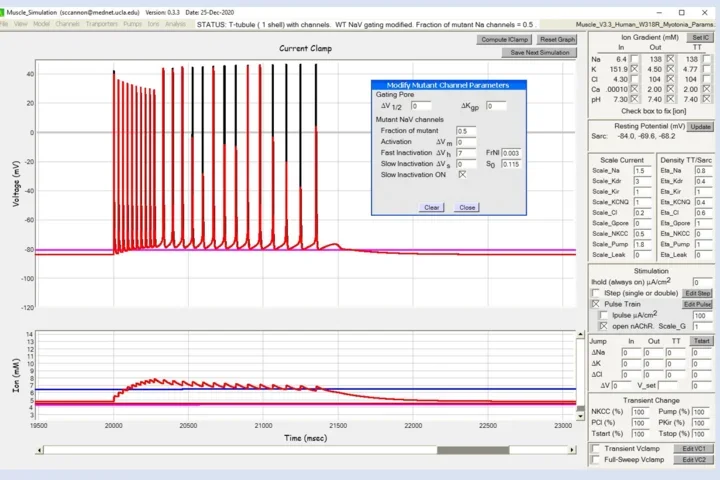Click the Scale_Cl input field
720x480 pixels.
point(642,213)
